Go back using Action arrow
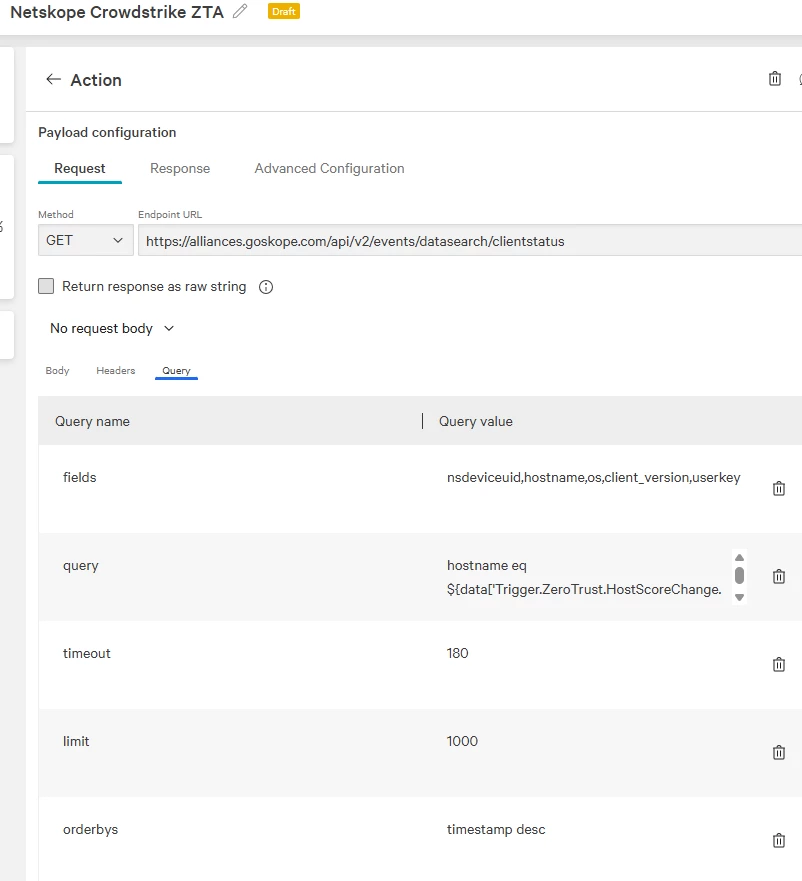The image size is (802, 881). click(53, 79)
